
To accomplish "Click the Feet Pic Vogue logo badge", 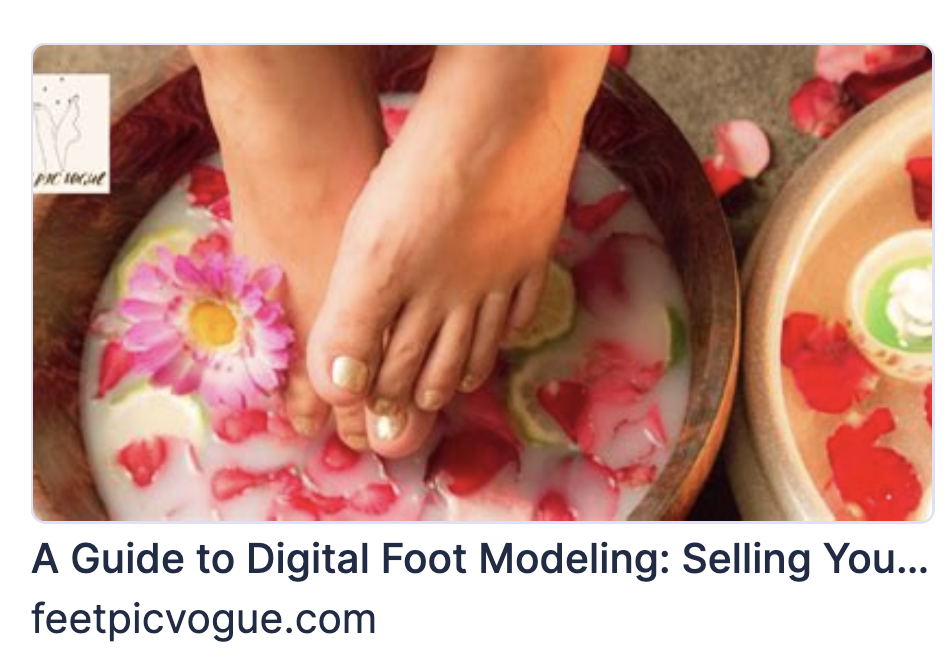I will point(71,133).
